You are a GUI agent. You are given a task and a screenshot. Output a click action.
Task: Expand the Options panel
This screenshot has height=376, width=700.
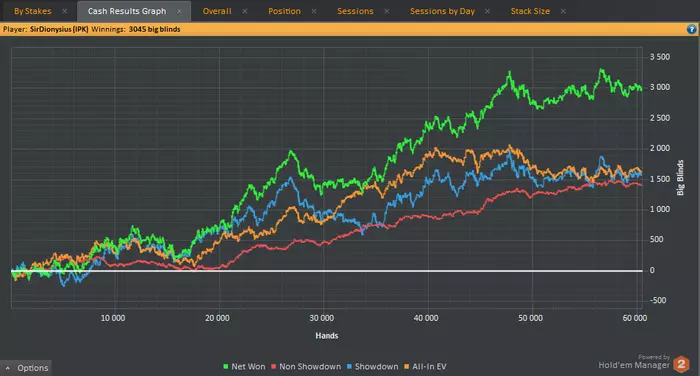[26, 368]
